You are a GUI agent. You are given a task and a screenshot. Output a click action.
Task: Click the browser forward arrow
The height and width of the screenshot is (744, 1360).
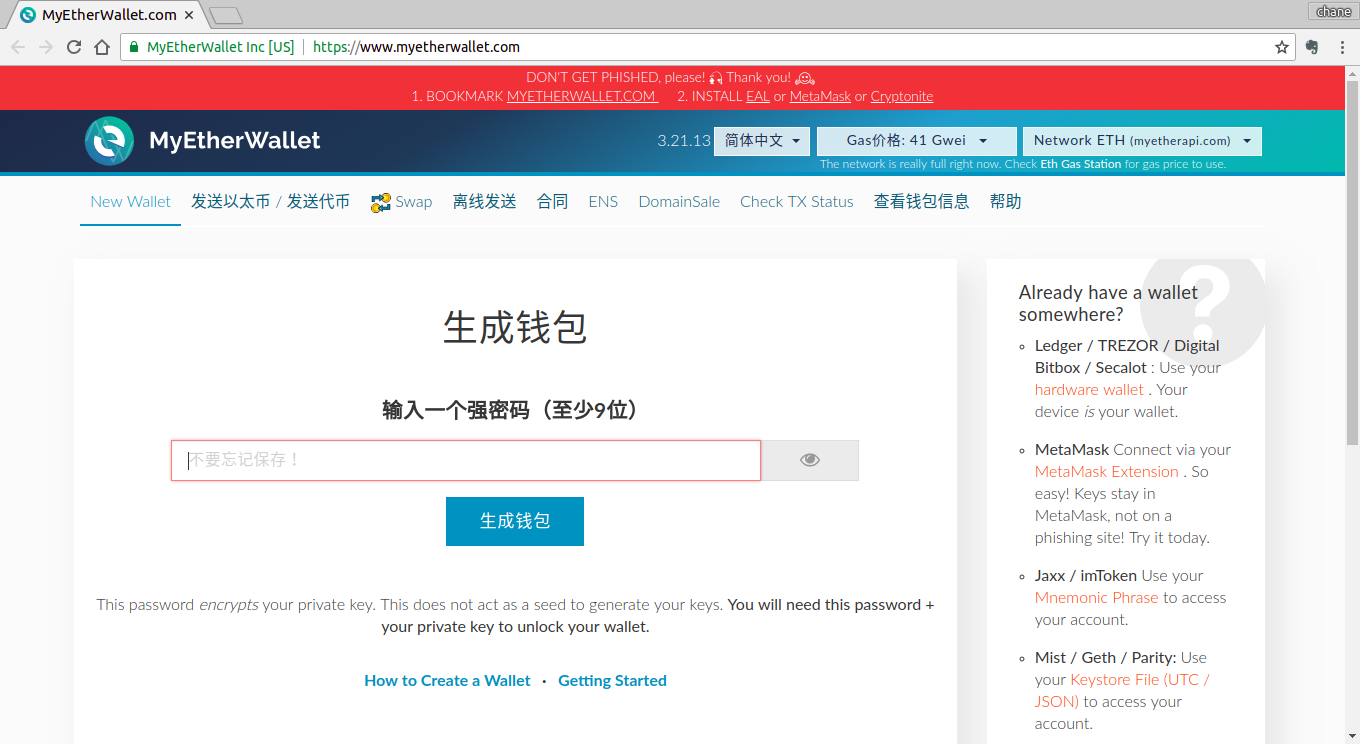coord(46,47)
